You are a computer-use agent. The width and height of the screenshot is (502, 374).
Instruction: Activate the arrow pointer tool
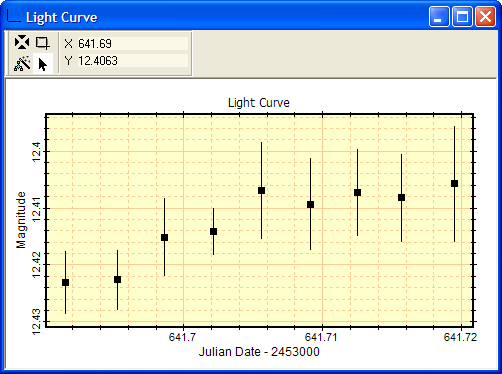tap(43, 64)
